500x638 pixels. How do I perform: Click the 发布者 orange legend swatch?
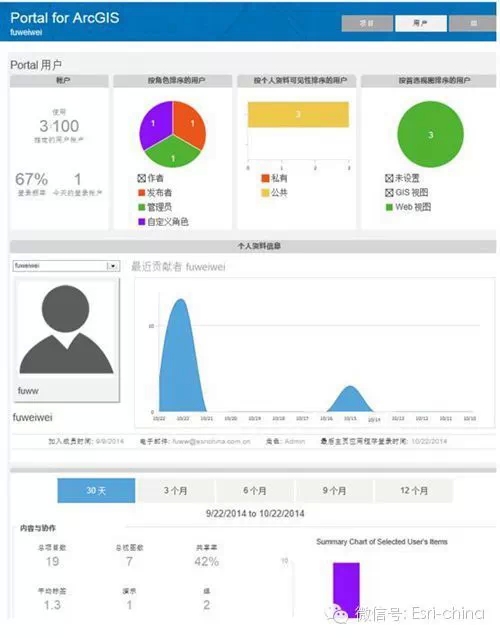142,192
